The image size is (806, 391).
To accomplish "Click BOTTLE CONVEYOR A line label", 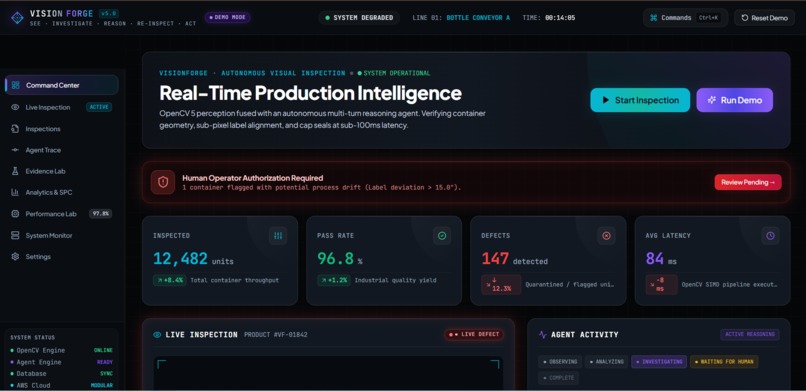I will pyautogui.click(x=478, y=17).
